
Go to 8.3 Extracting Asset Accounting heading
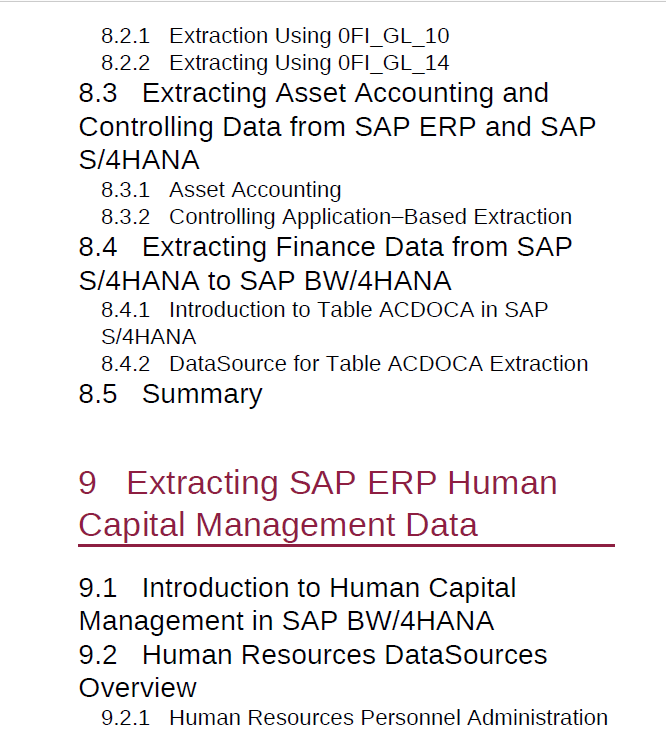(x=337, y=126)
